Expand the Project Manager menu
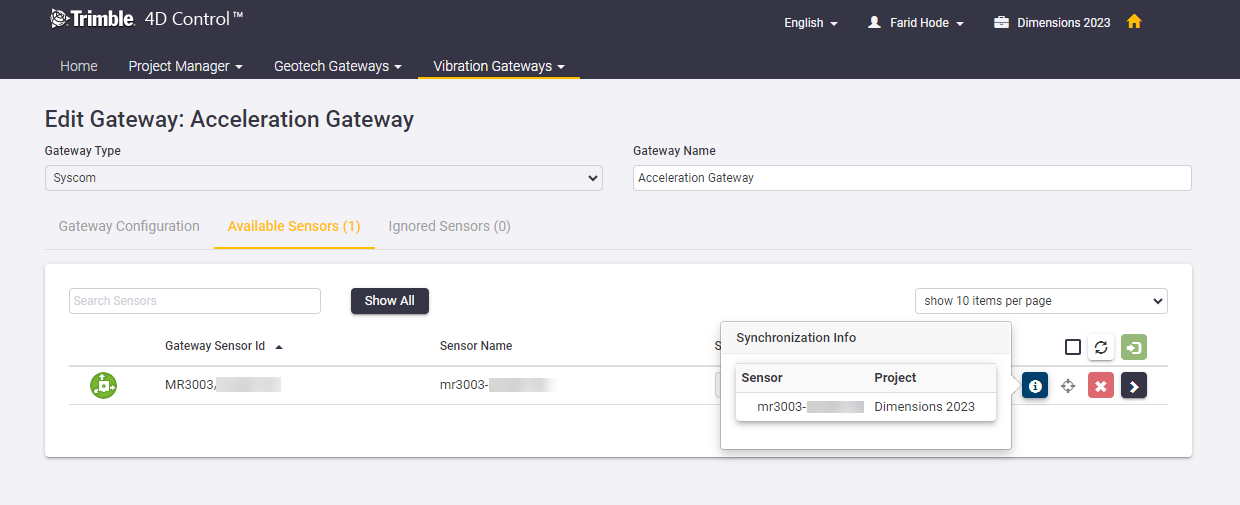This screenshot has width=1240, height=505. tap(186, 66)
